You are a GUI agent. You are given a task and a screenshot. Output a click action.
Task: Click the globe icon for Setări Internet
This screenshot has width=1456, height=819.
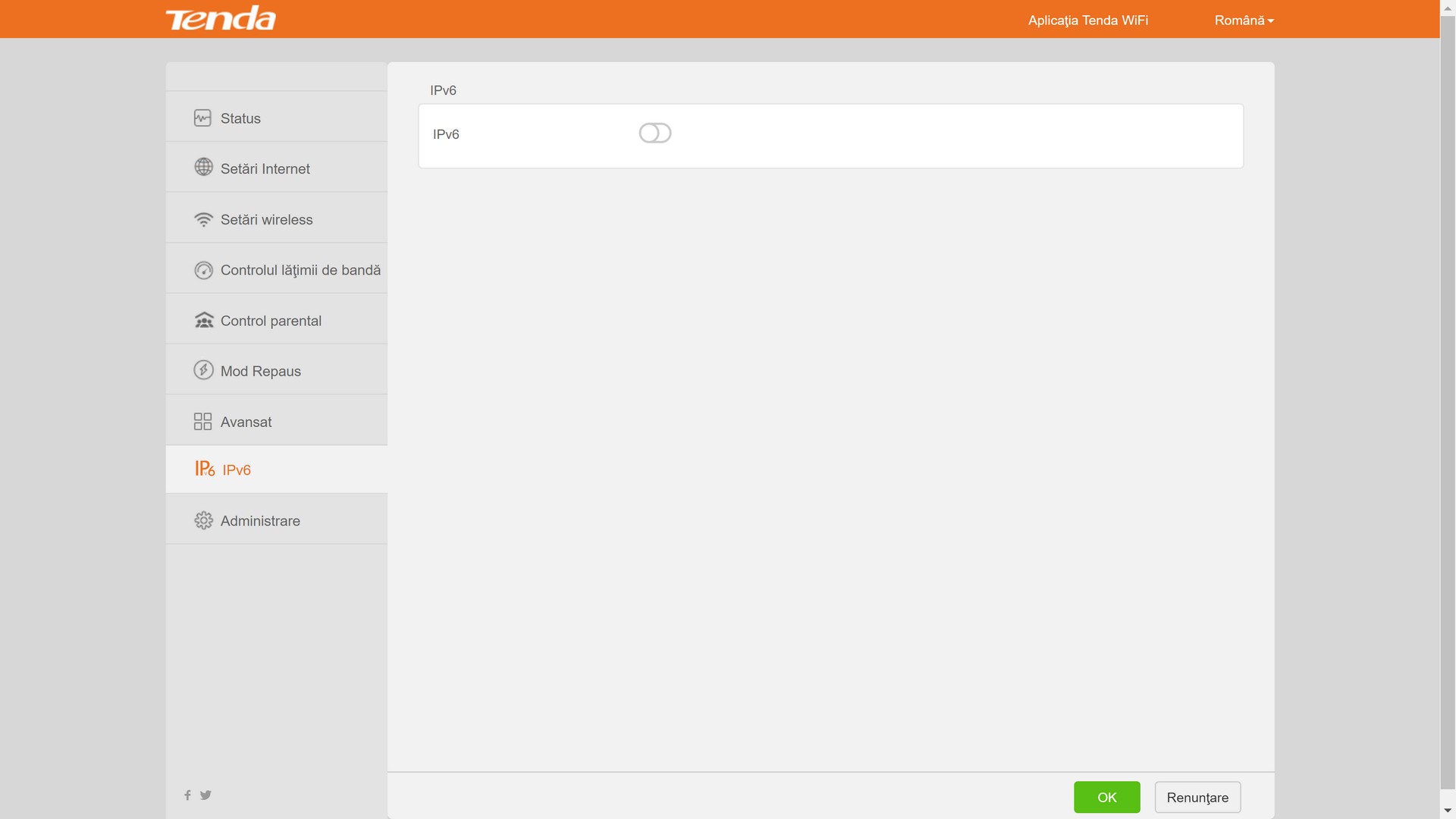(x=203, y=167)
